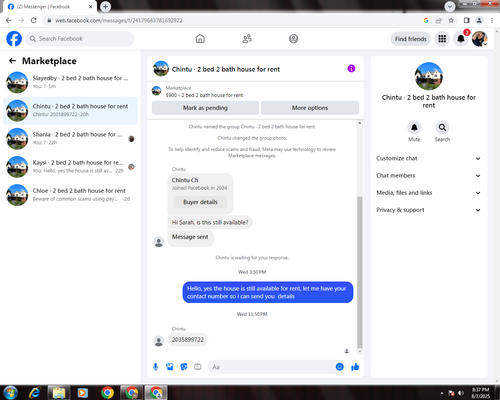The width and height of the screenshot is (500, 400).
Task: Click Mark as pending button
Action: pos(205,108)
